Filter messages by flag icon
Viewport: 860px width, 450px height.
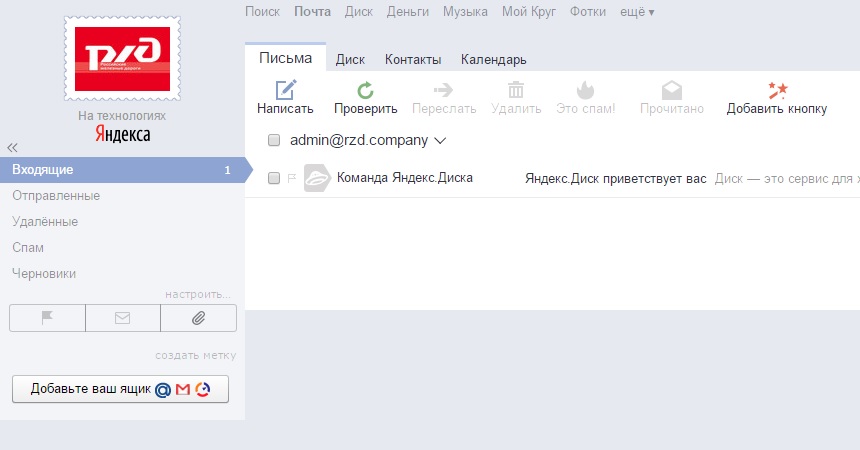point(47,318)
